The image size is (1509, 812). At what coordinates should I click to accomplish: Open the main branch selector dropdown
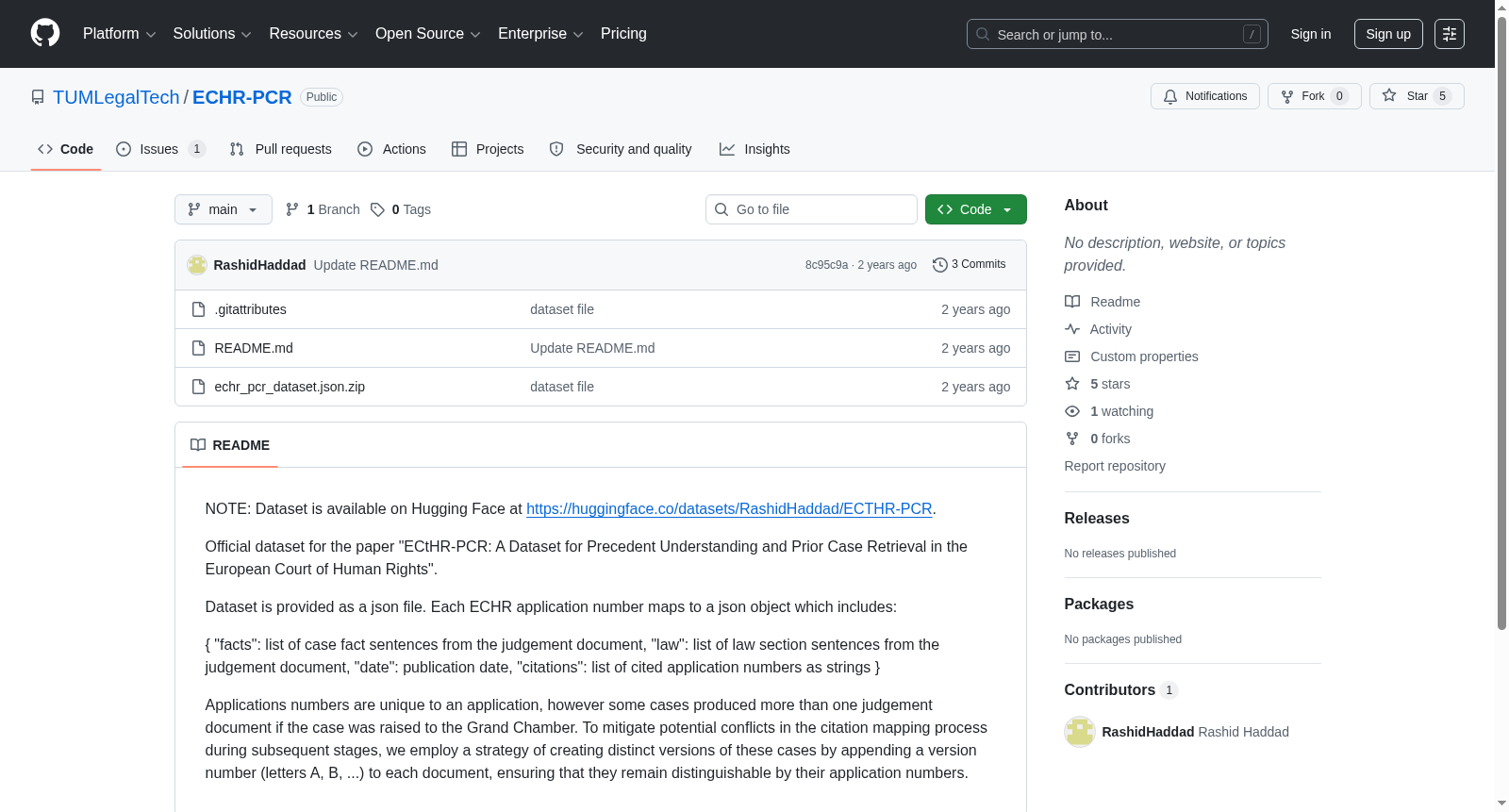[224, 209]
